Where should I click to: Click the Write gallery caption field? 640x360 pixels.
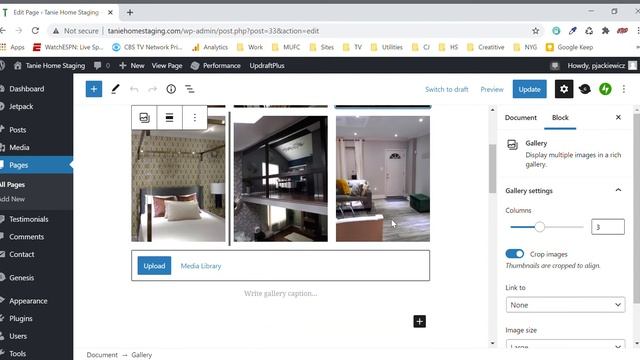(280, 293)
